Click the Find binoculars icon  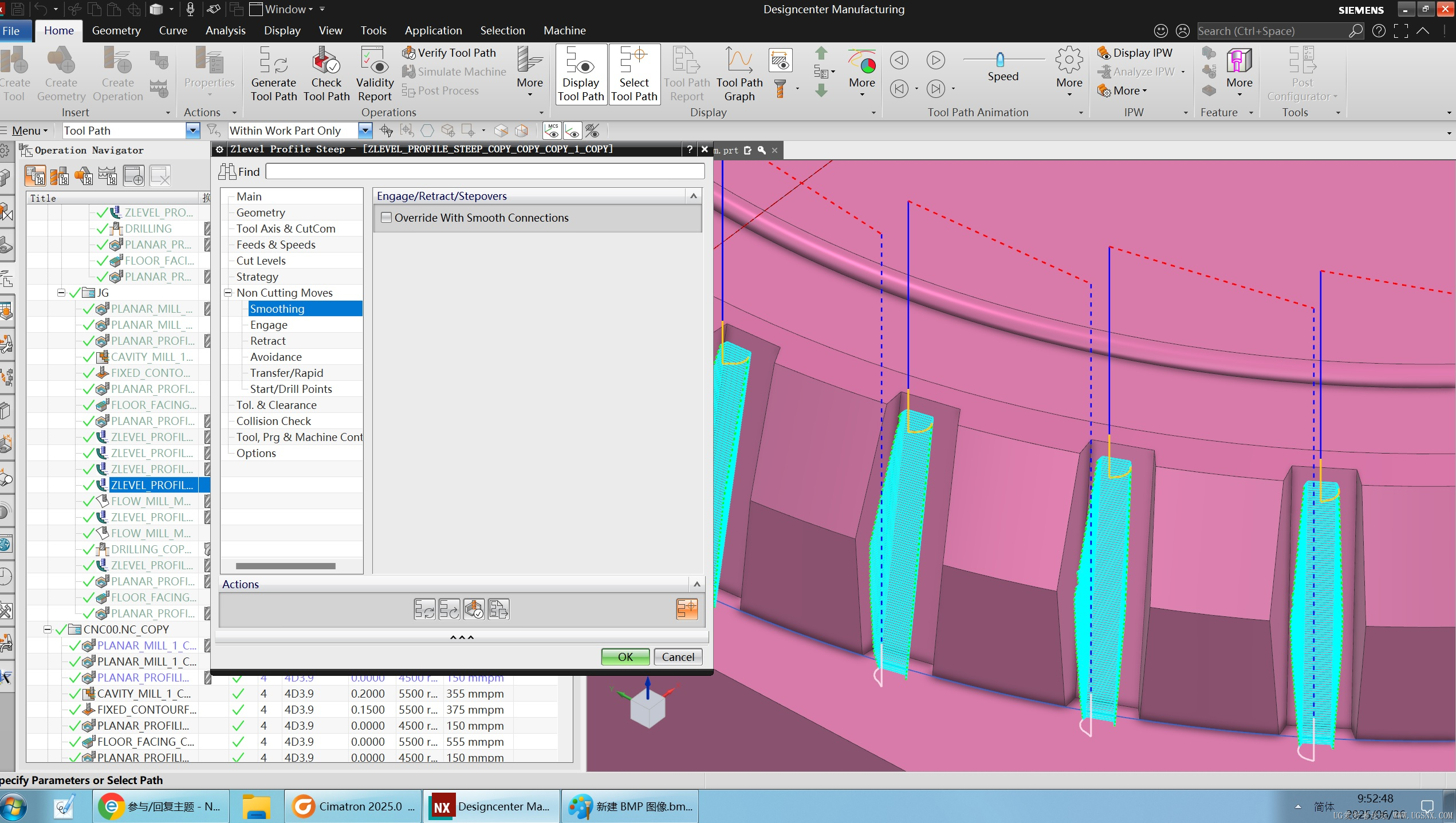point(227,172)
